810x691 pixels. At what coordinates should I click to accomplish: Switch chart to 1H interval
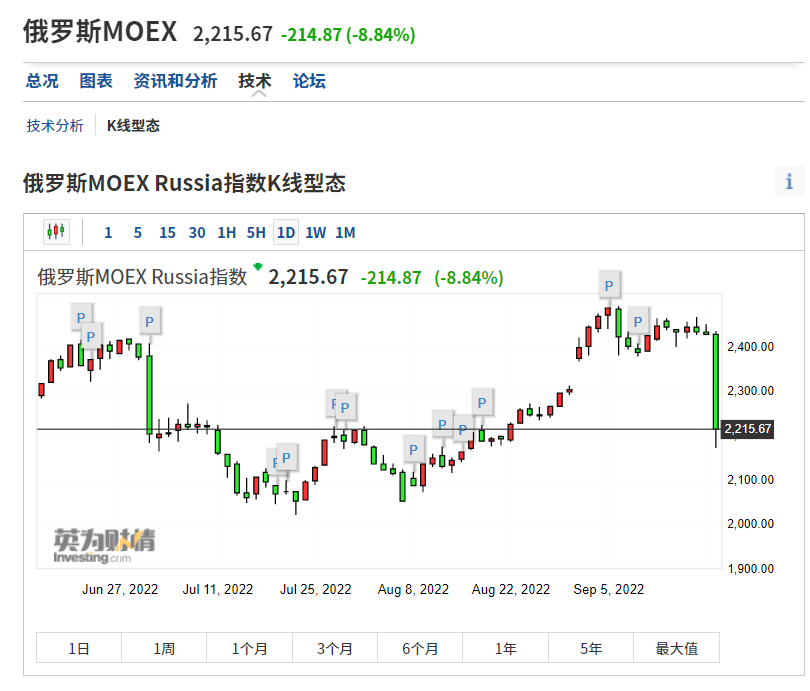click(x=226, y=233)
